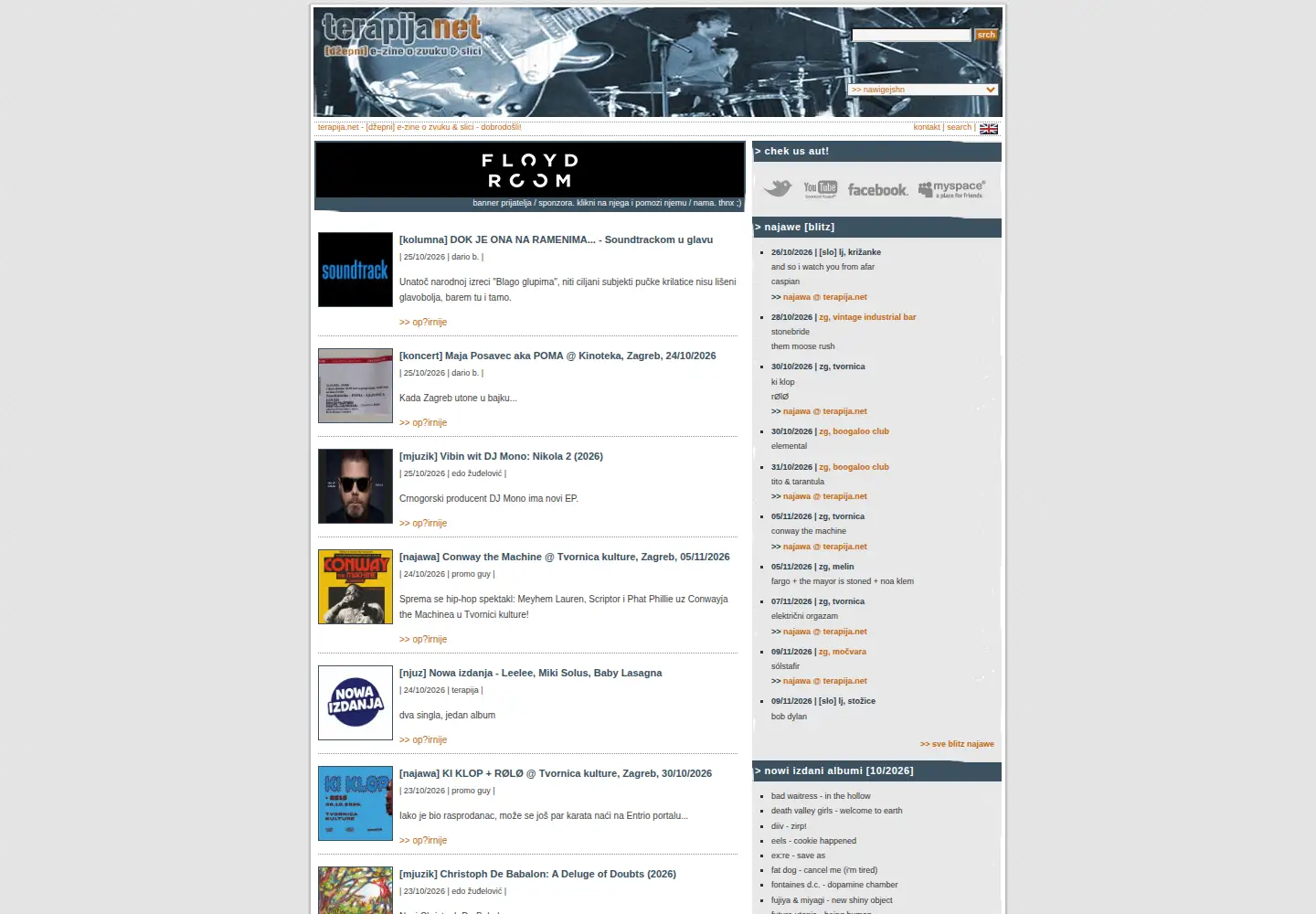Click op?irnije under KI KLOP article

(x=423, y=841)
